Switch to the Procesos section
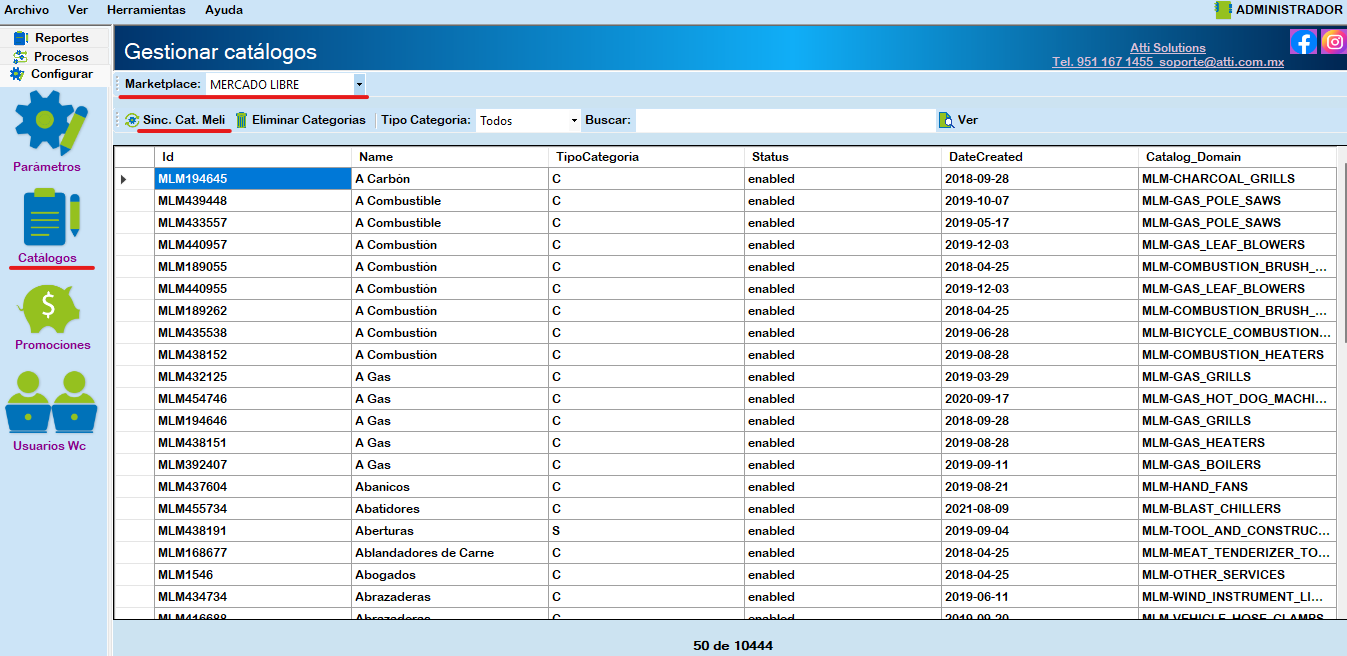 pyautogui.click(x=52, y=57)
